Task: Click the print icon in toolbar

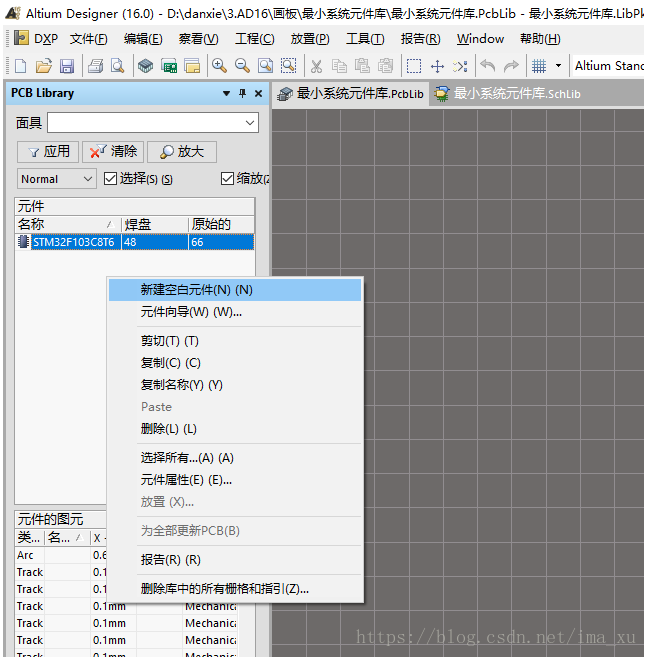Action: click(95, 66)
